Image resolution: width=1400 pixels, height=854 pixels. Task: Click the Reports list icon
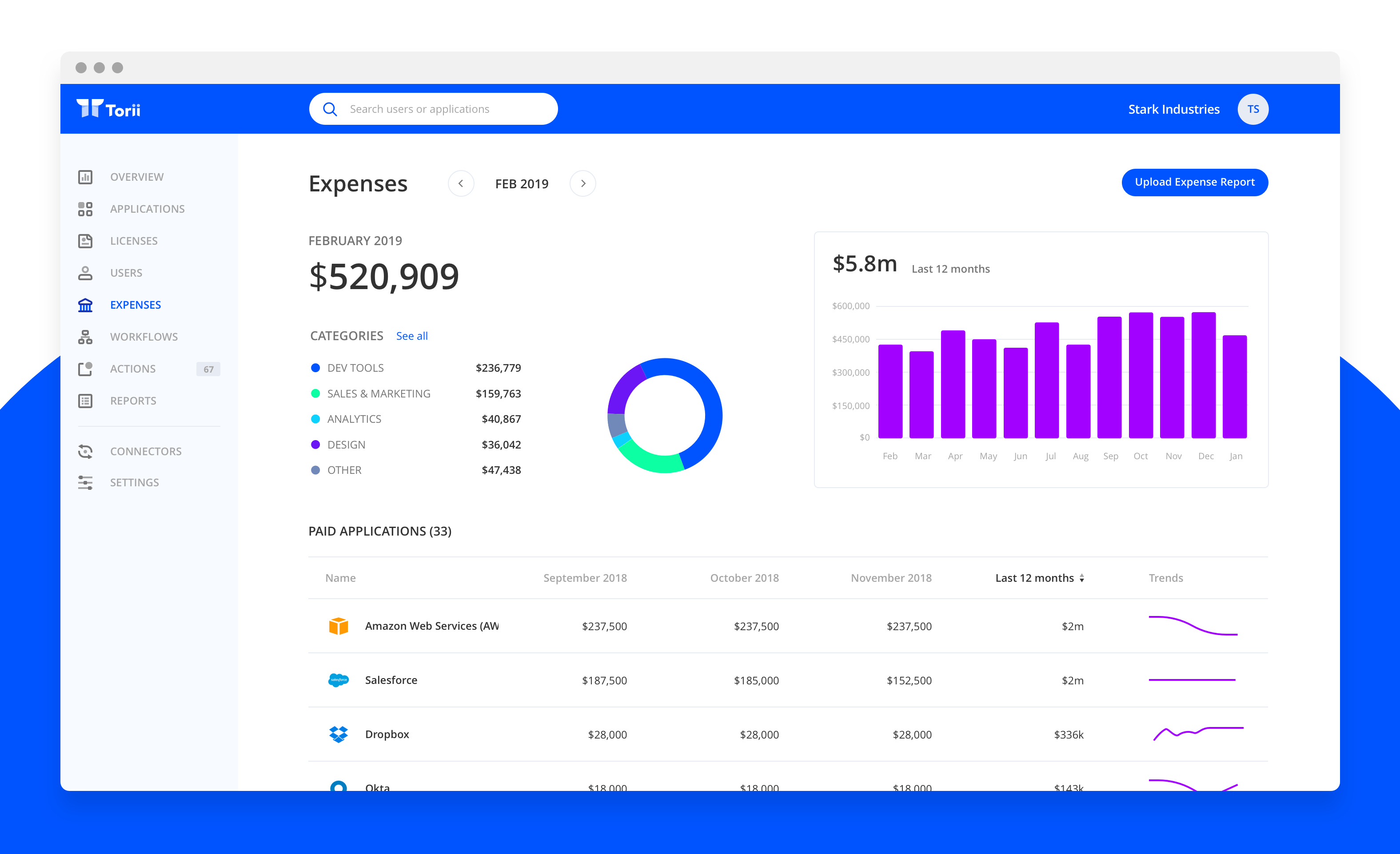tap(85, 401)
